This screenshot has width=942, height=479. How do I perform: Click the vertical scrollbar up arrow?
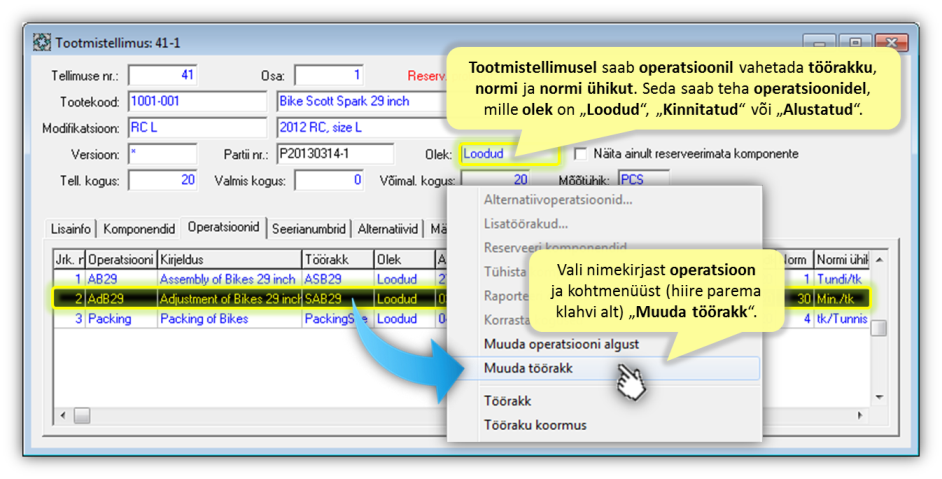879,260
